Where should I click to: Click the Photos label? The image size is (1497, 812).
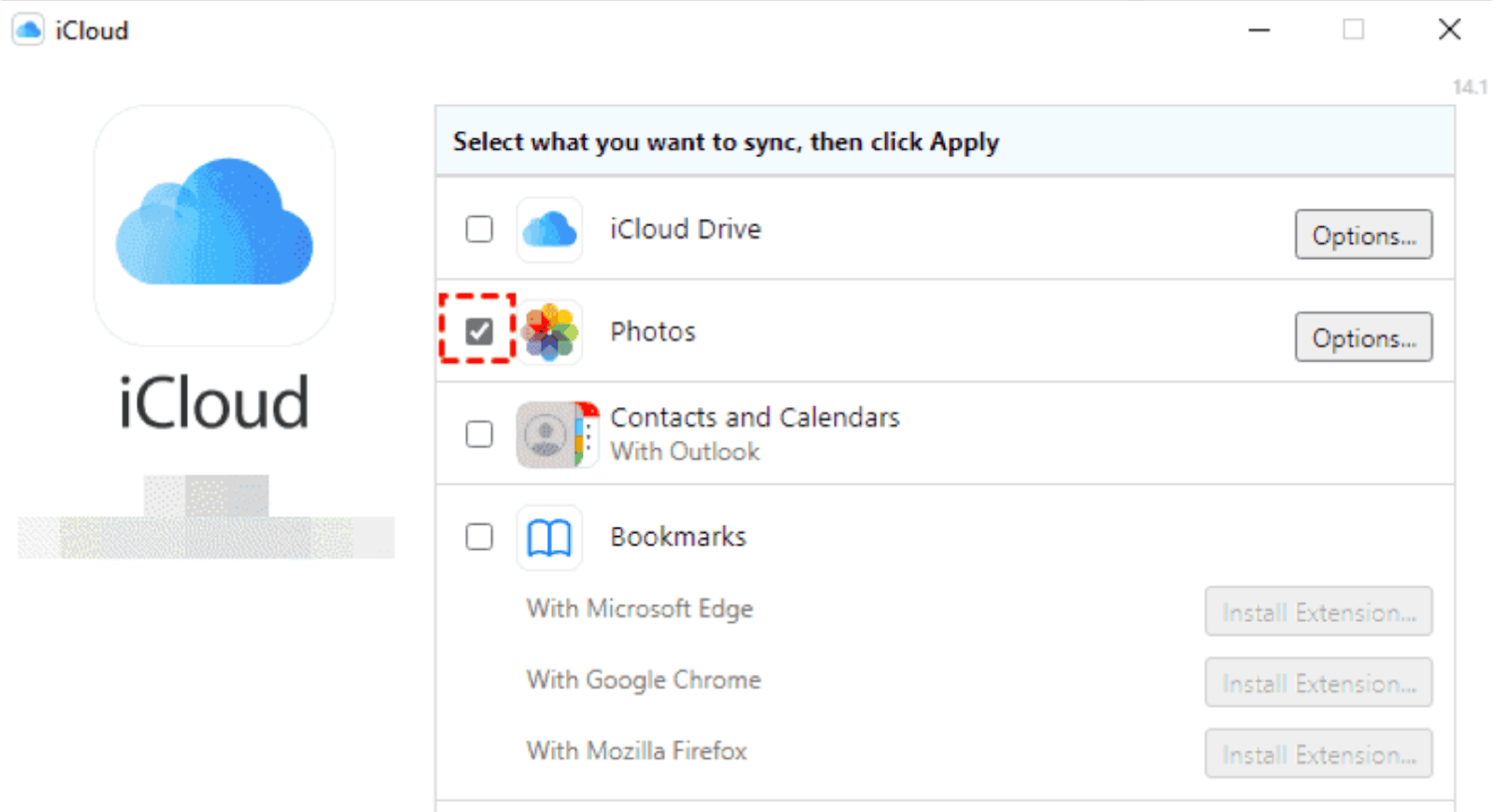coord(653,332)
